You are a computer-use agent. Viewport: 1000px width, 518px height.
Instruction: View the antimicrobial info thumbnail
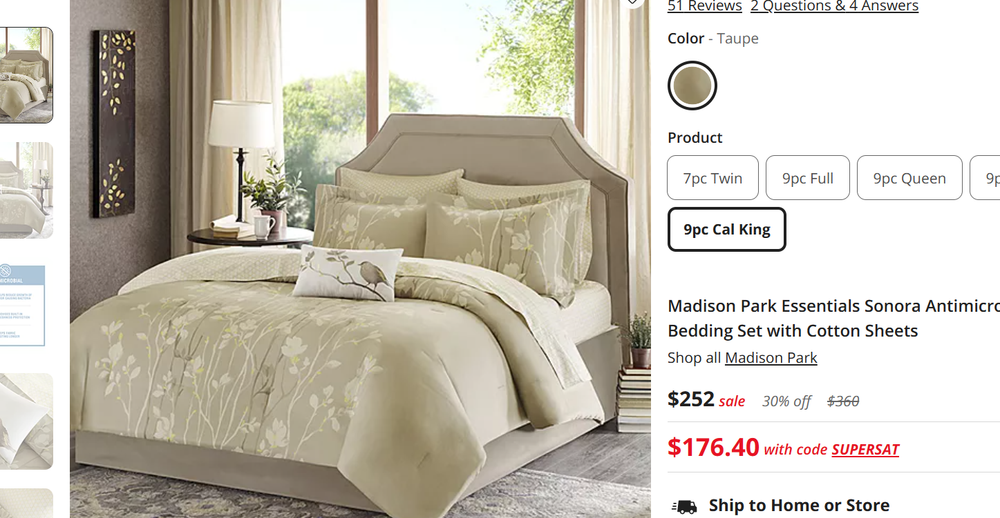click(x=23, y=306)
